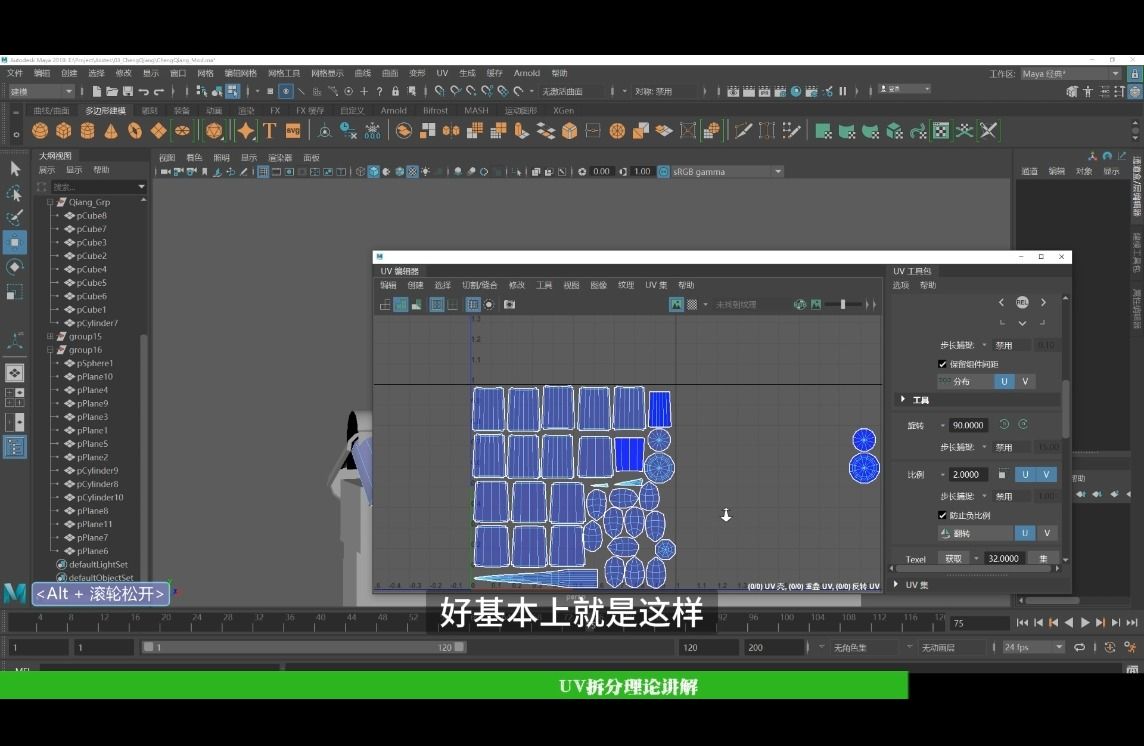
Task: Select the SVG creation icon on the shelf
Action: (294, 130)
